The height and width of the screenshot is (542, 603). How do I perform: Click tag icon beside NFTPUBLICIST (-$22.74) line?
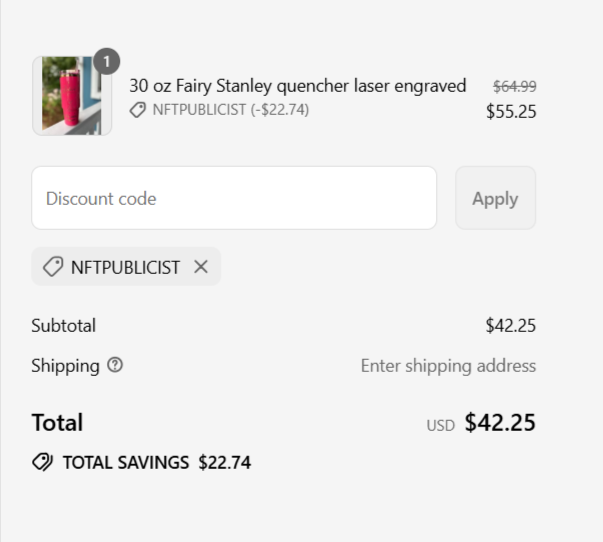point(138,110)
